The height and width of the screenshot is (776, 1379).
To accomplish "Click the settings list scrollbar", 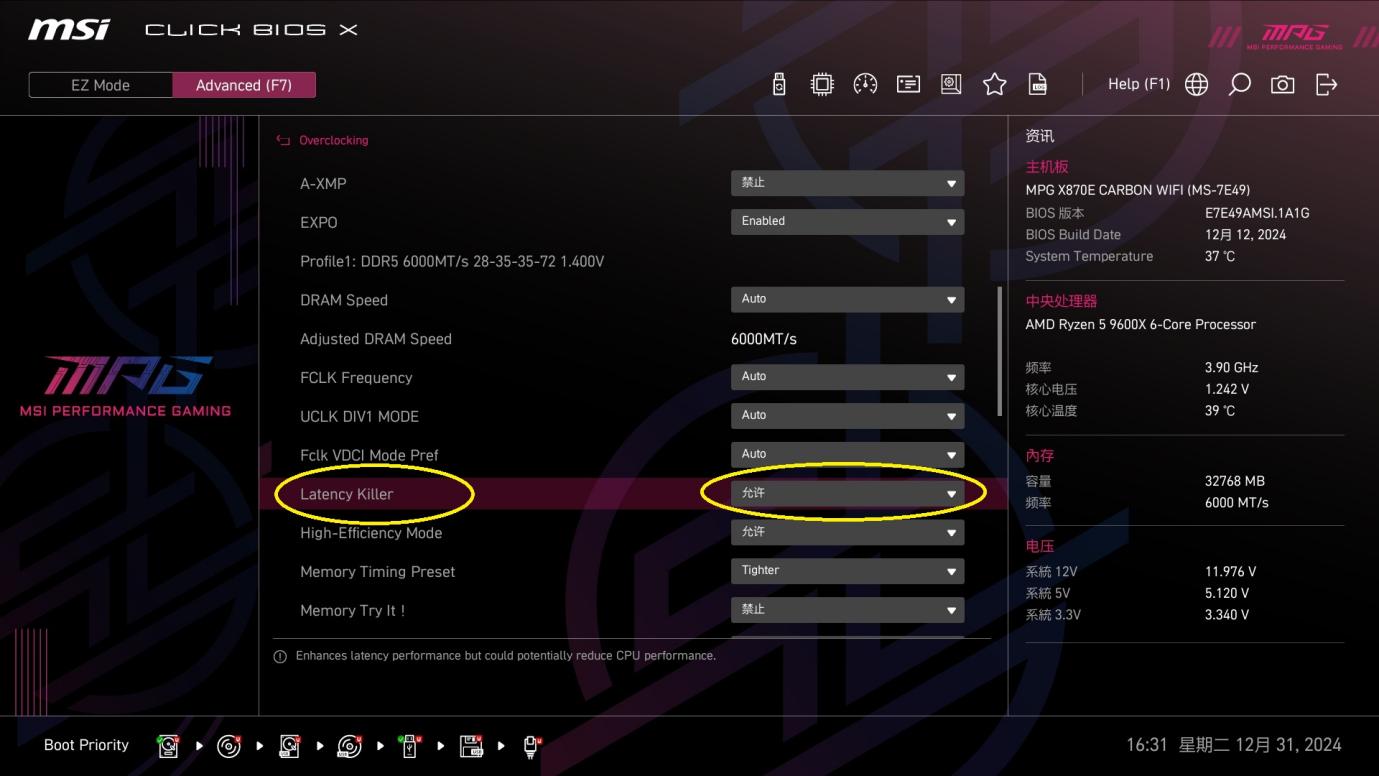I will [999, 352].
